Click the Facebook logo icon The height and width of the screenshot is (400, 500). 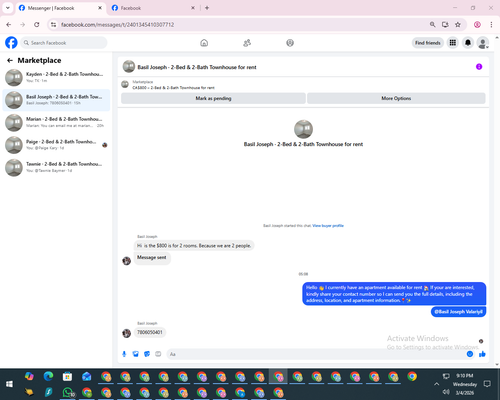click(x=11, y=43)
